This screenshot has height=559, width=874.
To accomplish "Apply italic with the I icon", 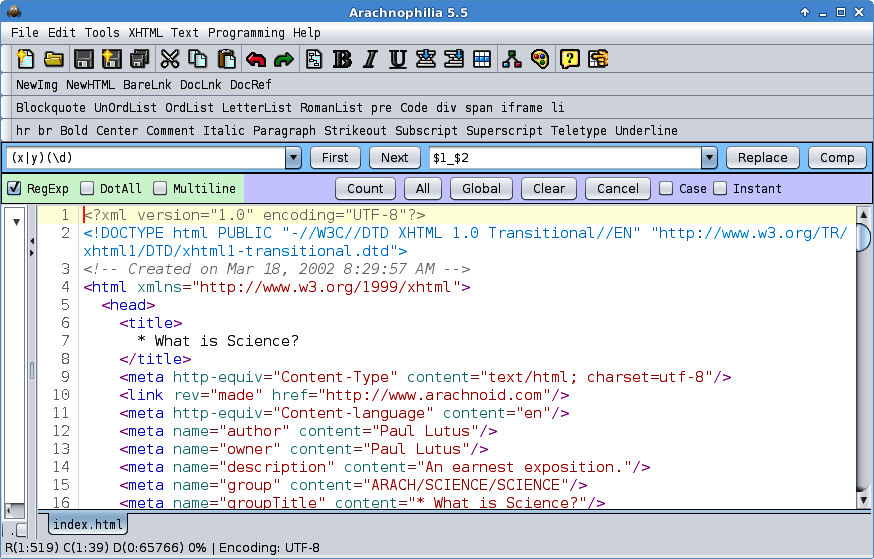I will point(370,59).
